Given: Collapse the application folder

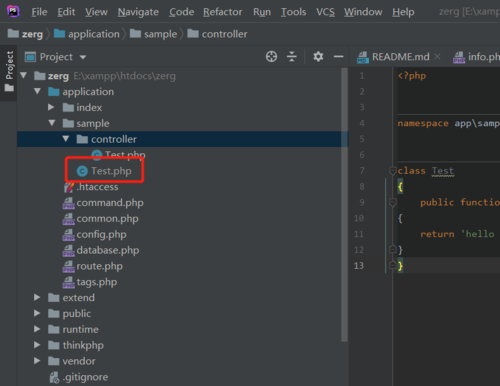Looking at the screenshot, I should (38, 91).
